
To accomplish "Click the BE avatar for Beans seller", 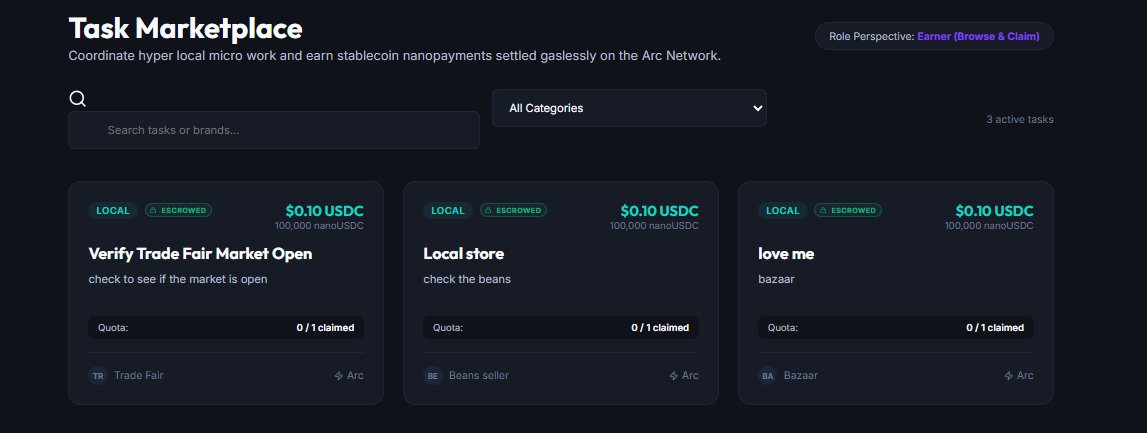I will (x=432, y=376).
